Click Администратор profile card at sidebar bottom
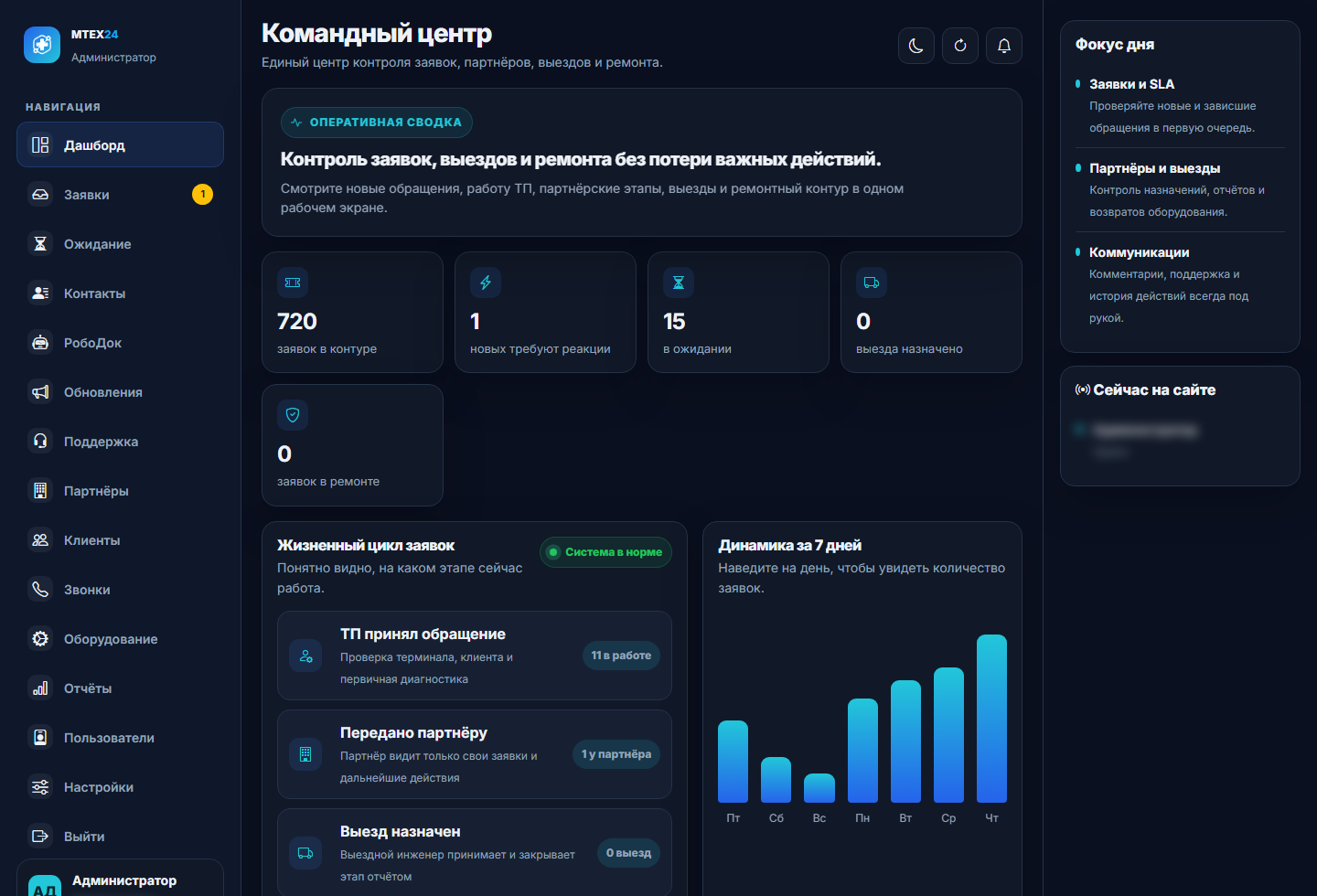1317x896 pixels. (120, 878)
